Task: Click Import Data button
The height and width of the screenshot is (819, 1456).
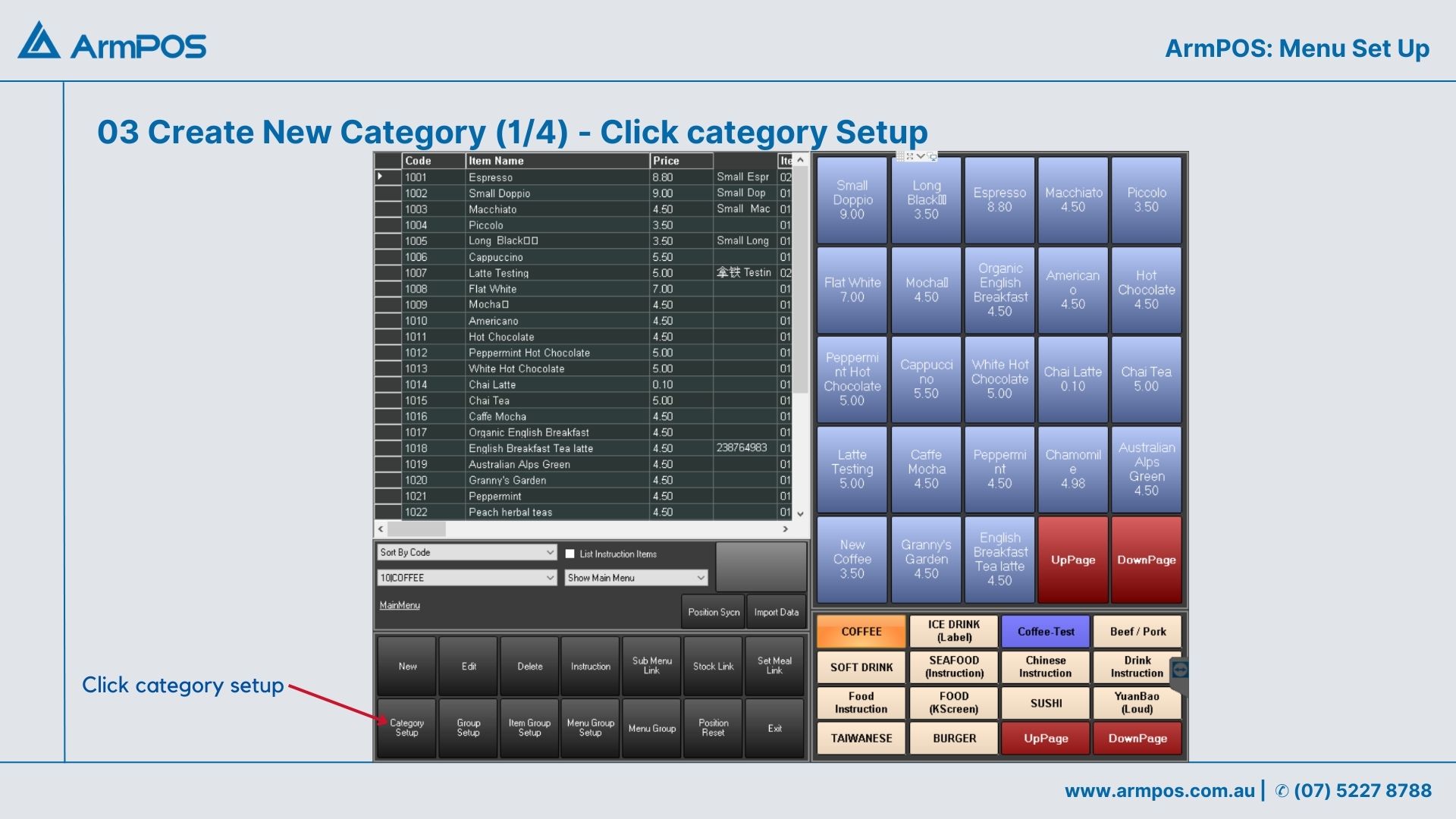Action: click(776, 612)
